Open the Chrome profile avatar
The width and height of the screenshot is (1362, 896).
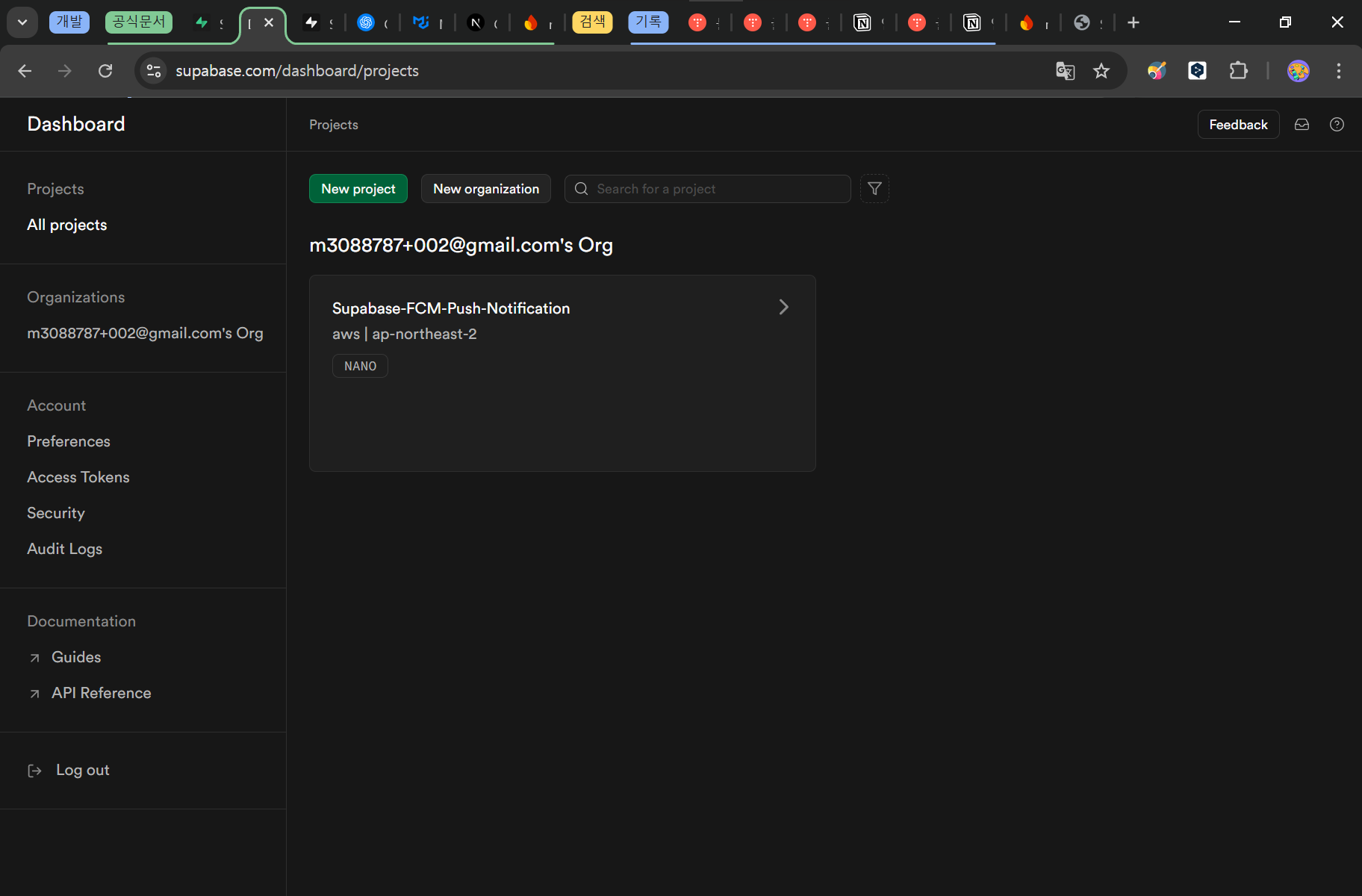(1299, 71)
